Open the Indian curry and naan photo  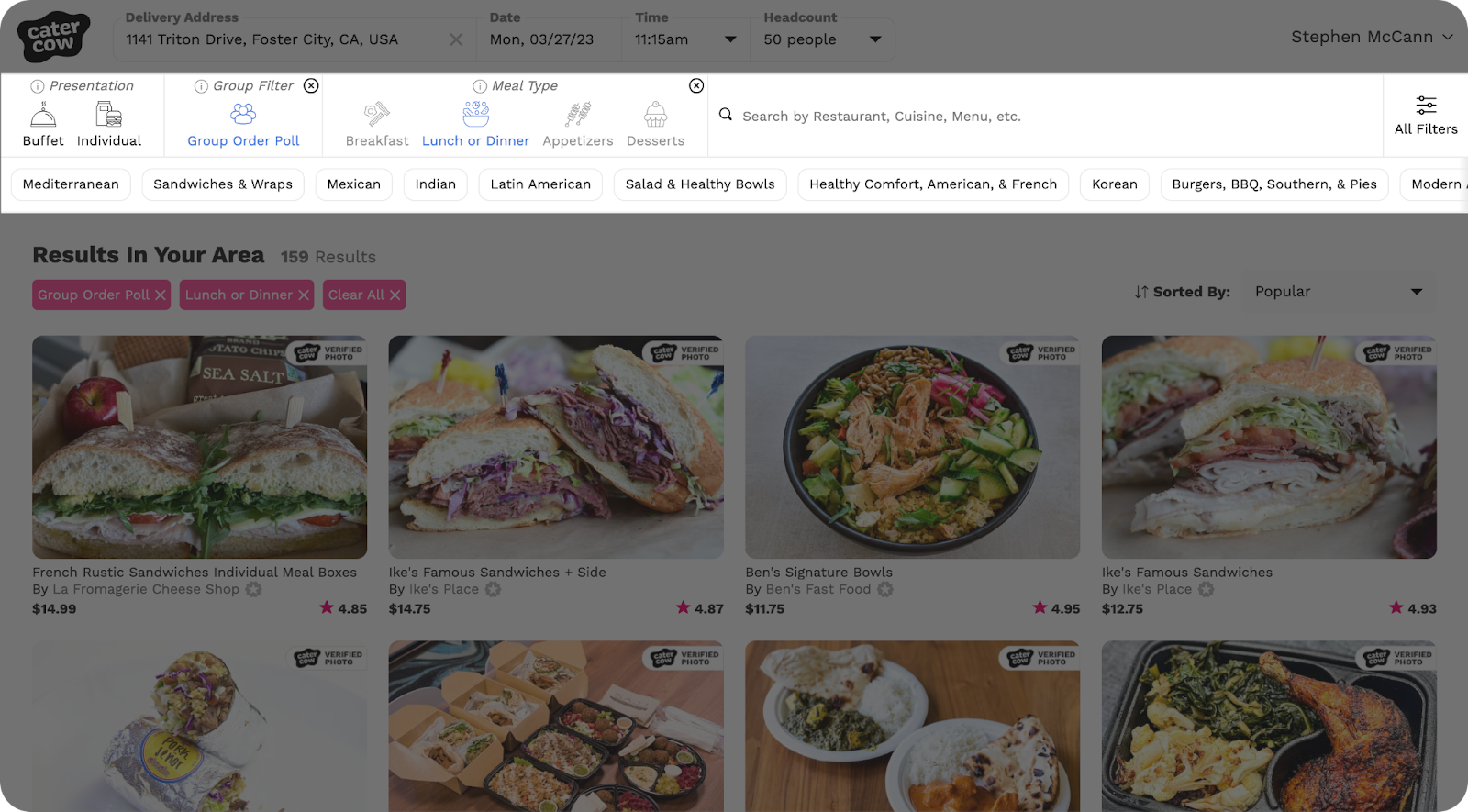(x=912, y=726)
